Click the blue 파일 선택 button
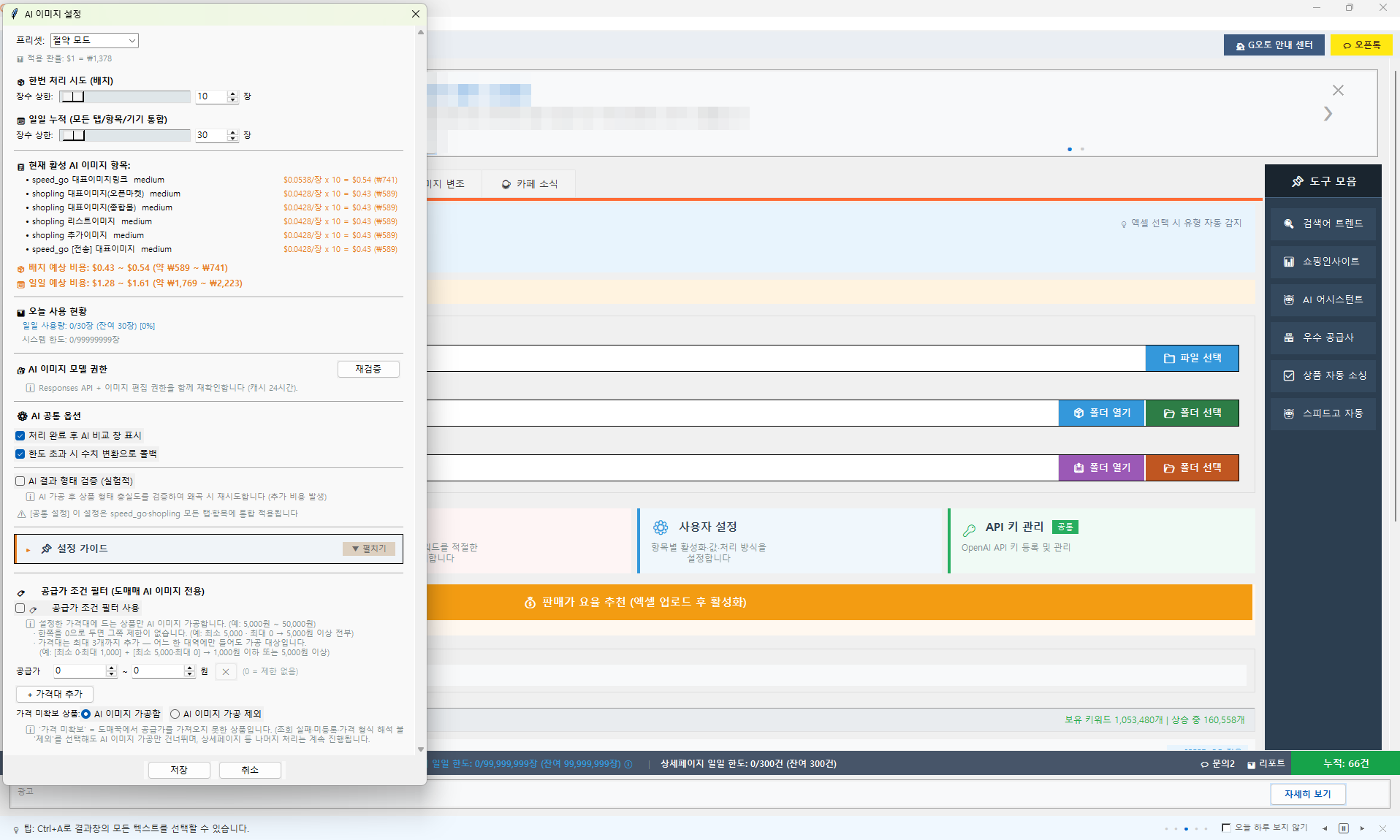The height and width of the screenshot is (840, 1400). tap(1192, 358)
